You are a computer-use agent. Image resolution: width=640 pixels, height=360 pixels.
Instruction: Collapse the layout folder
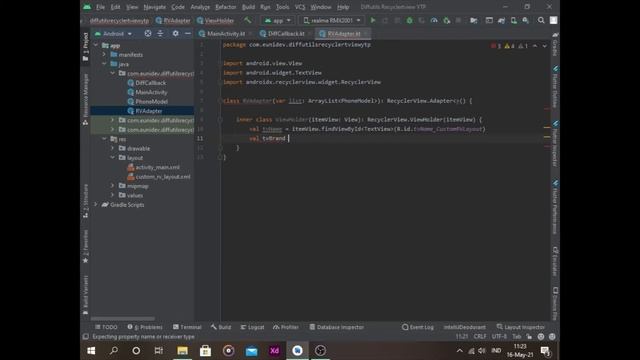pyautogui.click(x=113, y=158)
